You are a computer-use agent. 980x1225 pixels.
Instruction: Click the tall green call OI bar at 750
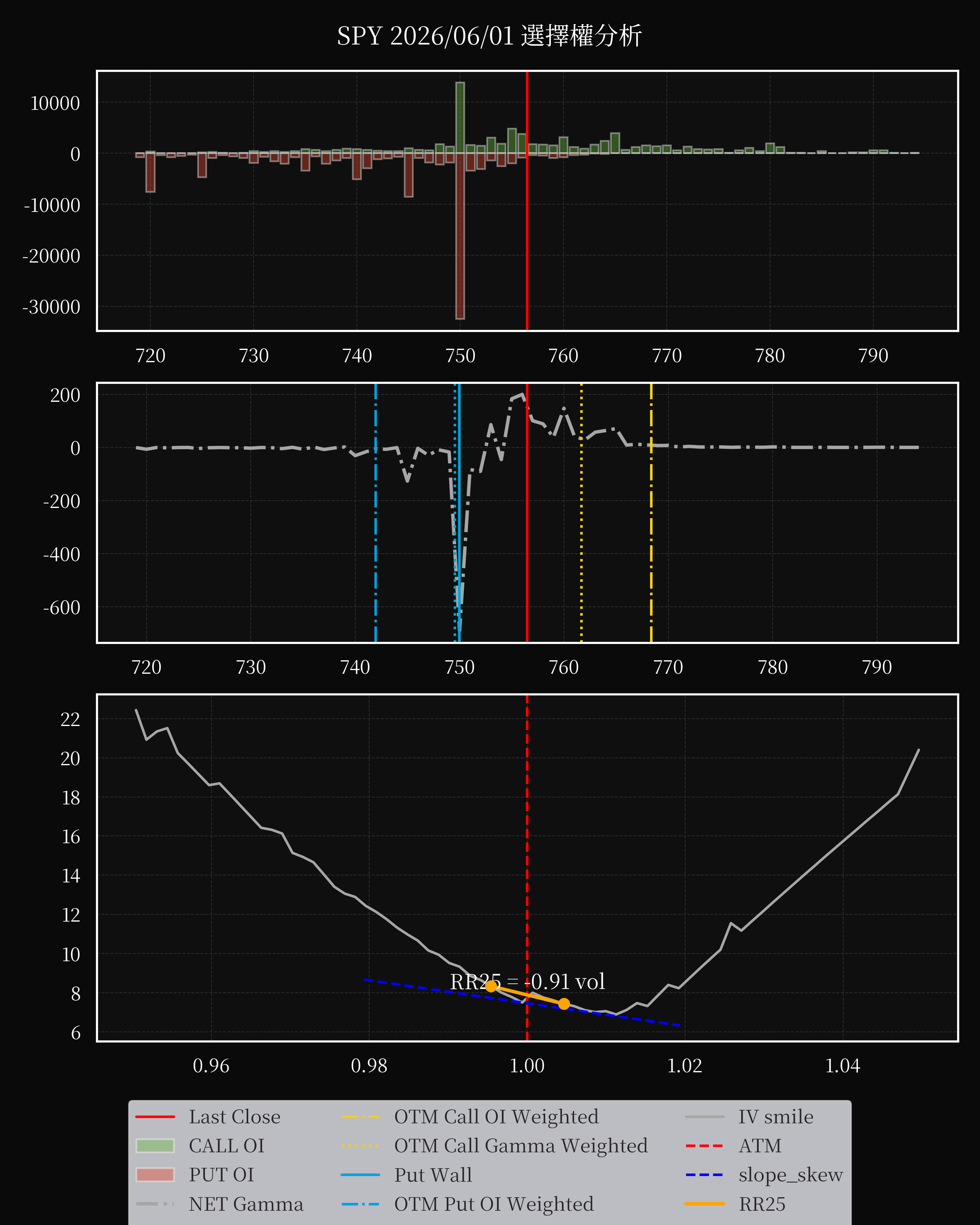tap(460, 118)
